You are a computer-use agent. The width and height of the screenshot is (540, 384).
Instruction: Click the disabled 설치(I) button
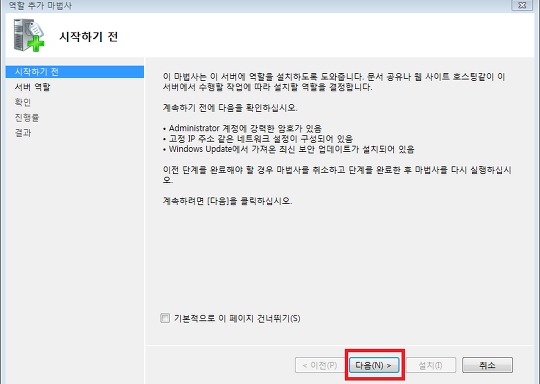[431, 365]
